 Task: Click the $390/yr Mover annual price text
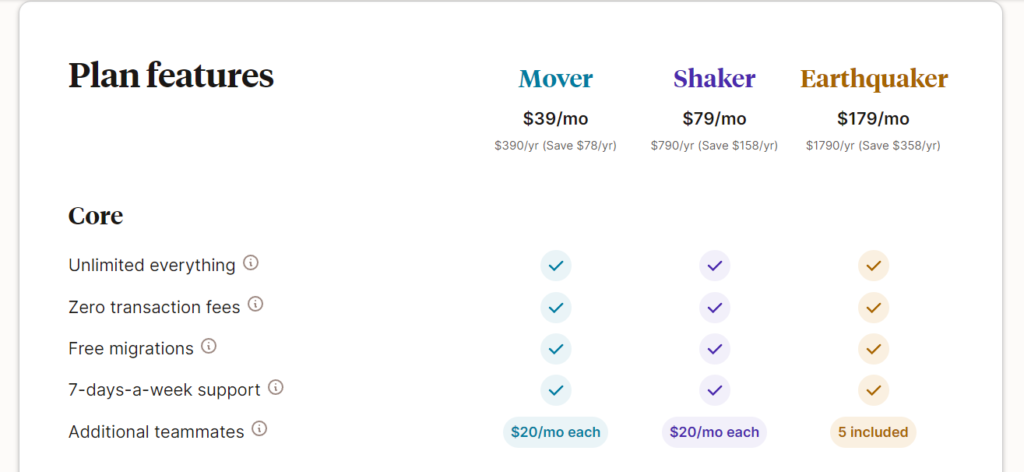click(516, 146)
